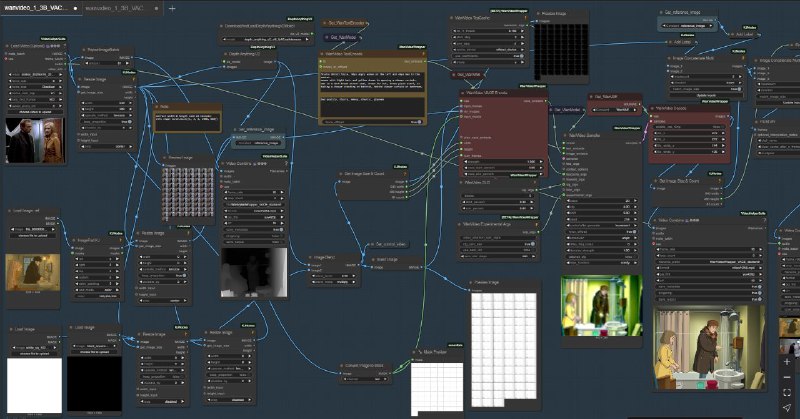The height and width of the screenshot is (419, 800).
Task: Collapse the Convert Image to Mask node via its dot
Action: (342, 366)
